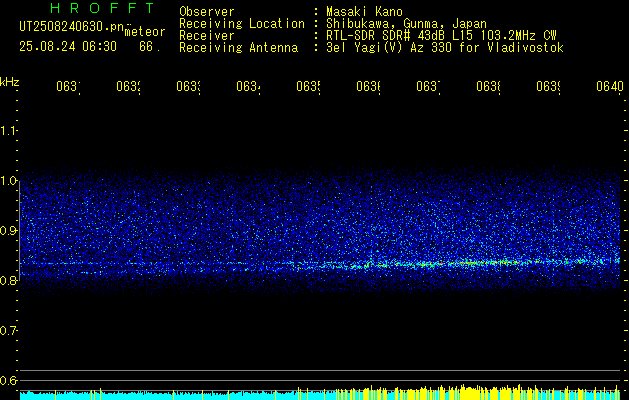
Task: Click the word meteor under the file name
Action: pyautogui.click(x=144, y=32)
